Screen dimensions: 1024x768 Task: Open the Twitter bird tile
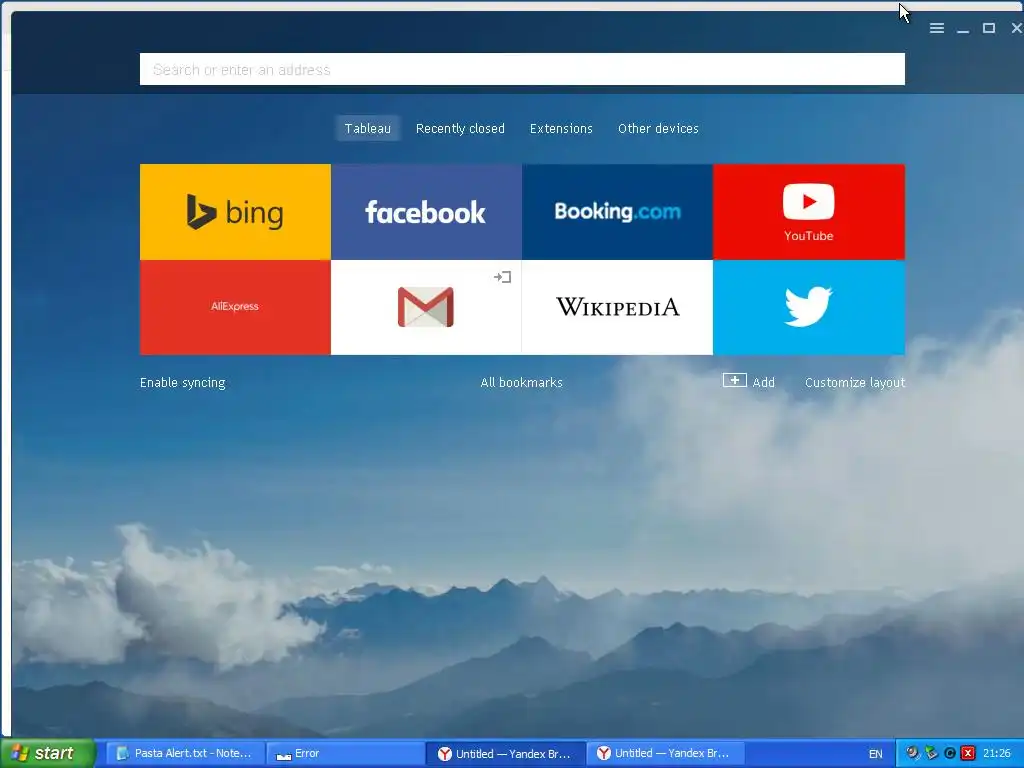click(x=808, y=308)
